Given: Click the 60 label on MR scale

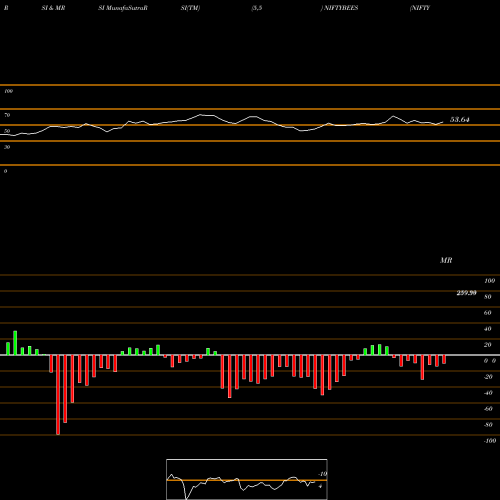Looking at the screenshot, I should coord(488,313).
